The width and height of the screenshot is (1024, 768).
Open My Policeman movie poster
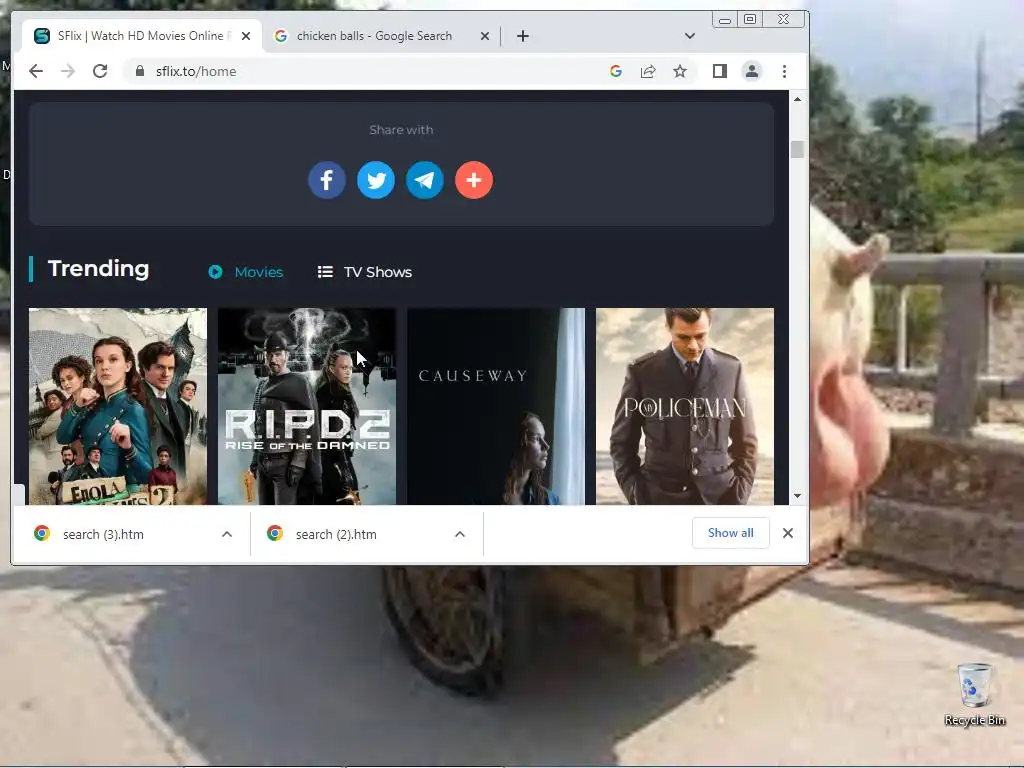click(684, 406)
